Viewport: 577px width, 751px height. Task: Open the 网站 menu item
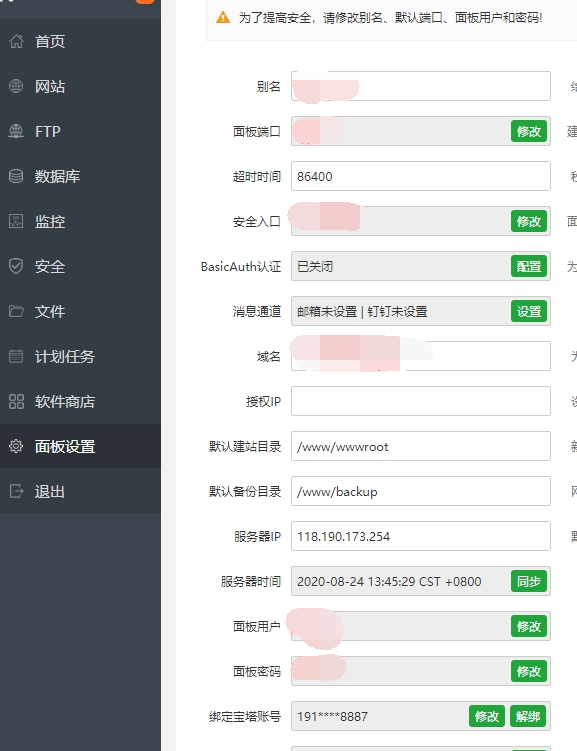pyautogui.click(x=80, y=86)
